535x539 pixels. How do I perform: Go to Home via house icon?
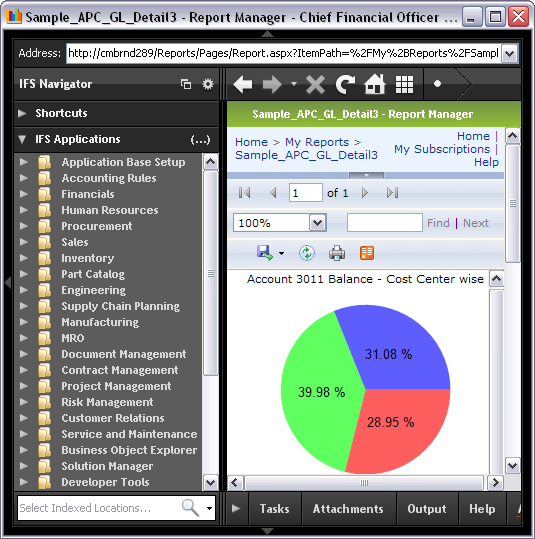pos(375,84)
